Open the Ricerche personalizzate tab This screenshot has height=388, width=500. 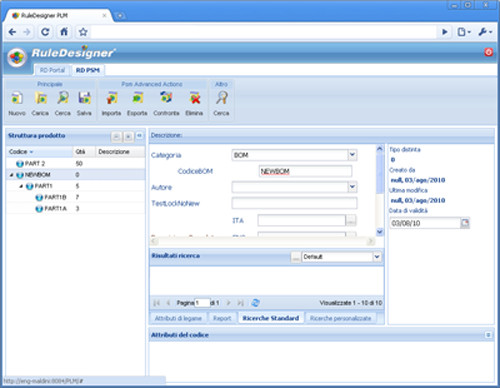tap(341, 318)
